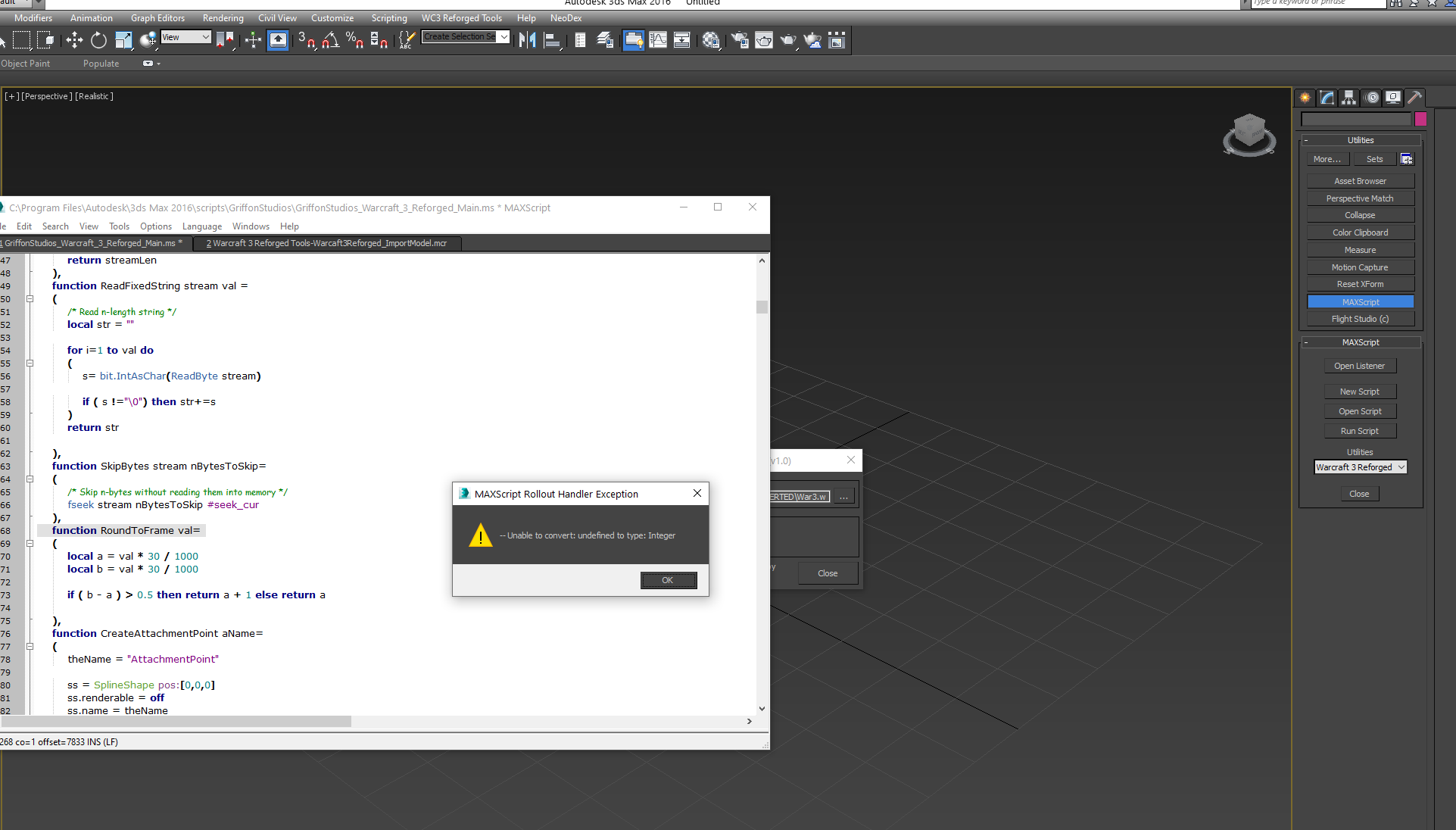
Task: Open the WC3 Reforged Tools menu
Action: [462, 18]
